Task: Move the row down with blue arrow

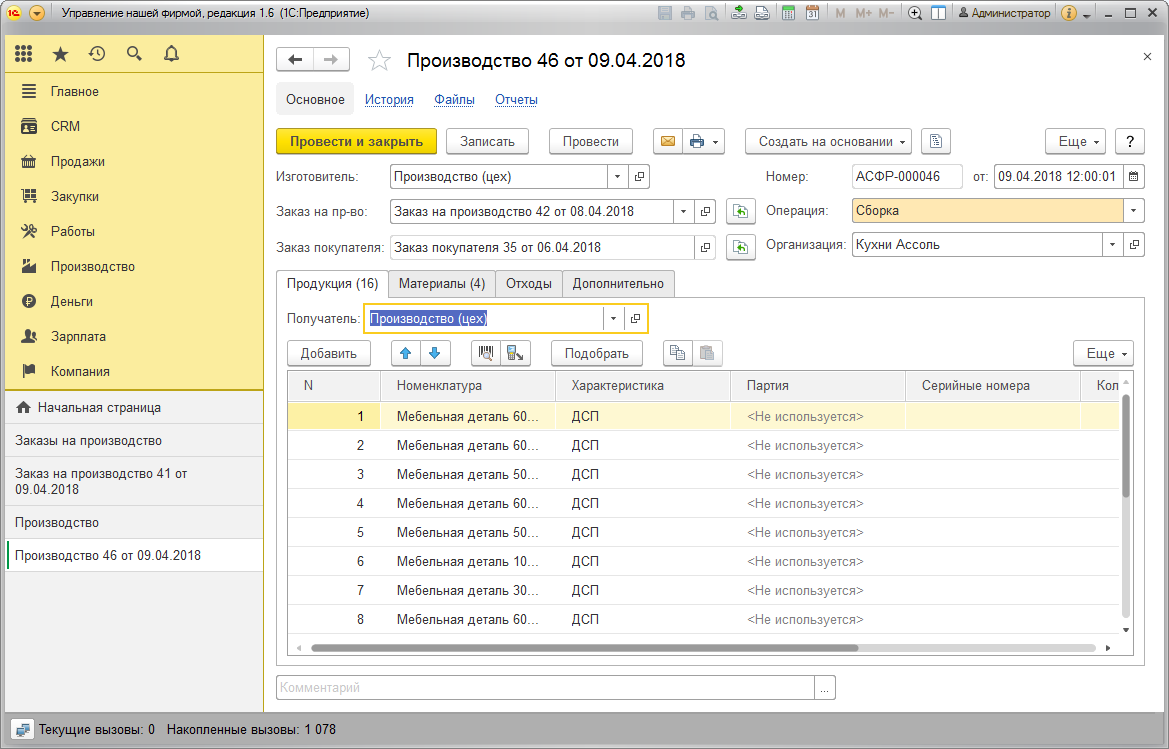Action: coord(435,353)
